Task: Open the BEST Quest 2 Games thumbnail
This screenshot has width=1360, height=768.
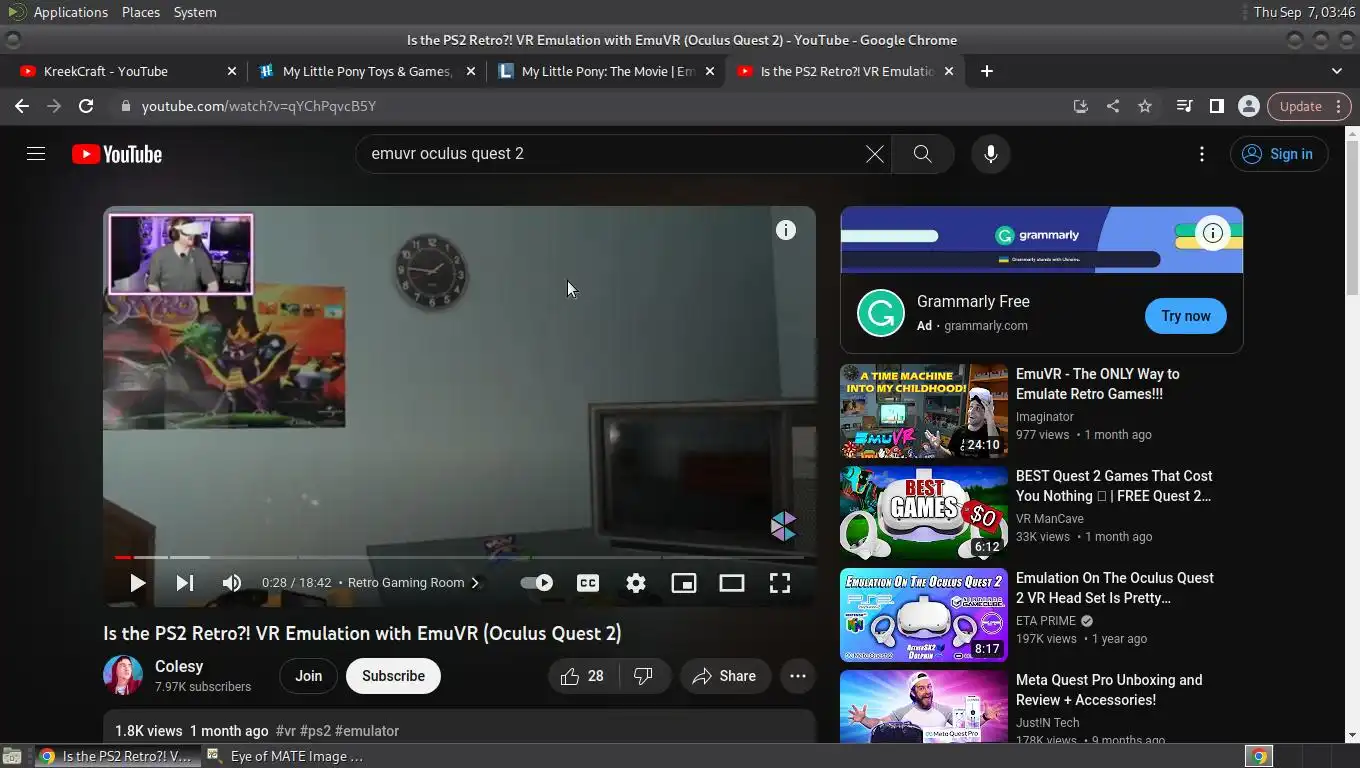Action: point(924,513)
